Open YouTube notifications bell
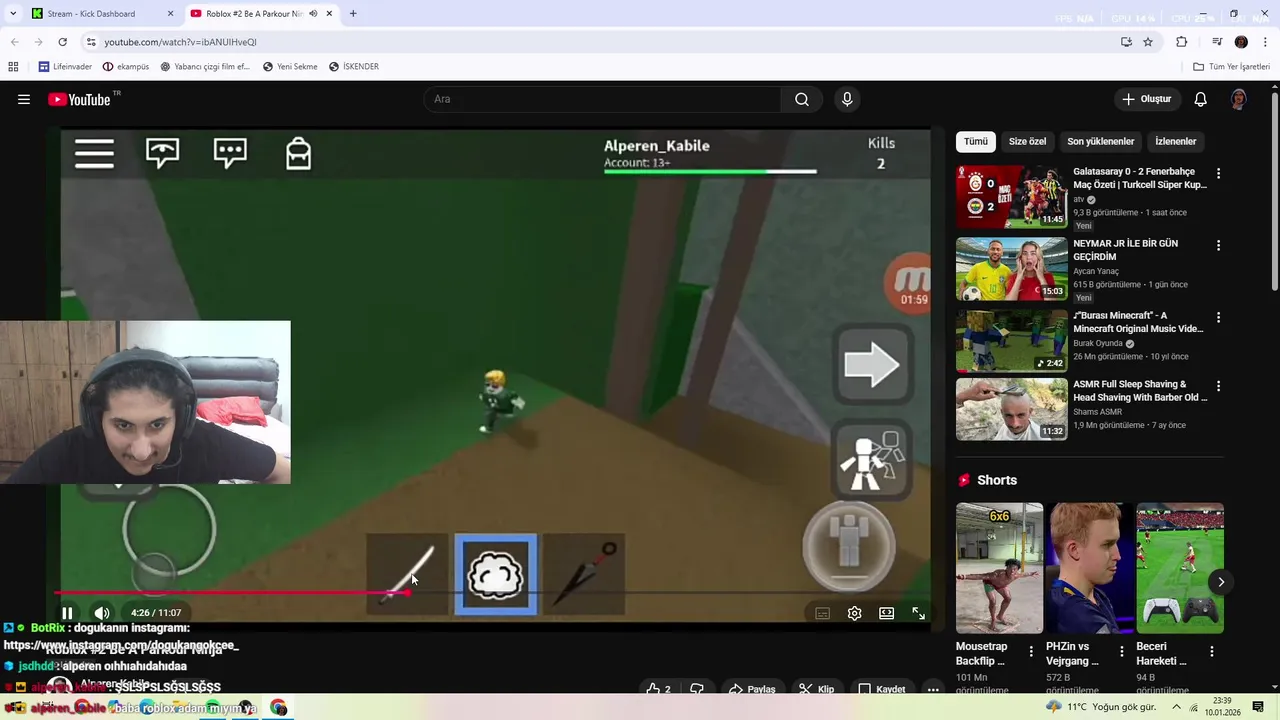The image size is (1280, 720). coord(1201,99)
